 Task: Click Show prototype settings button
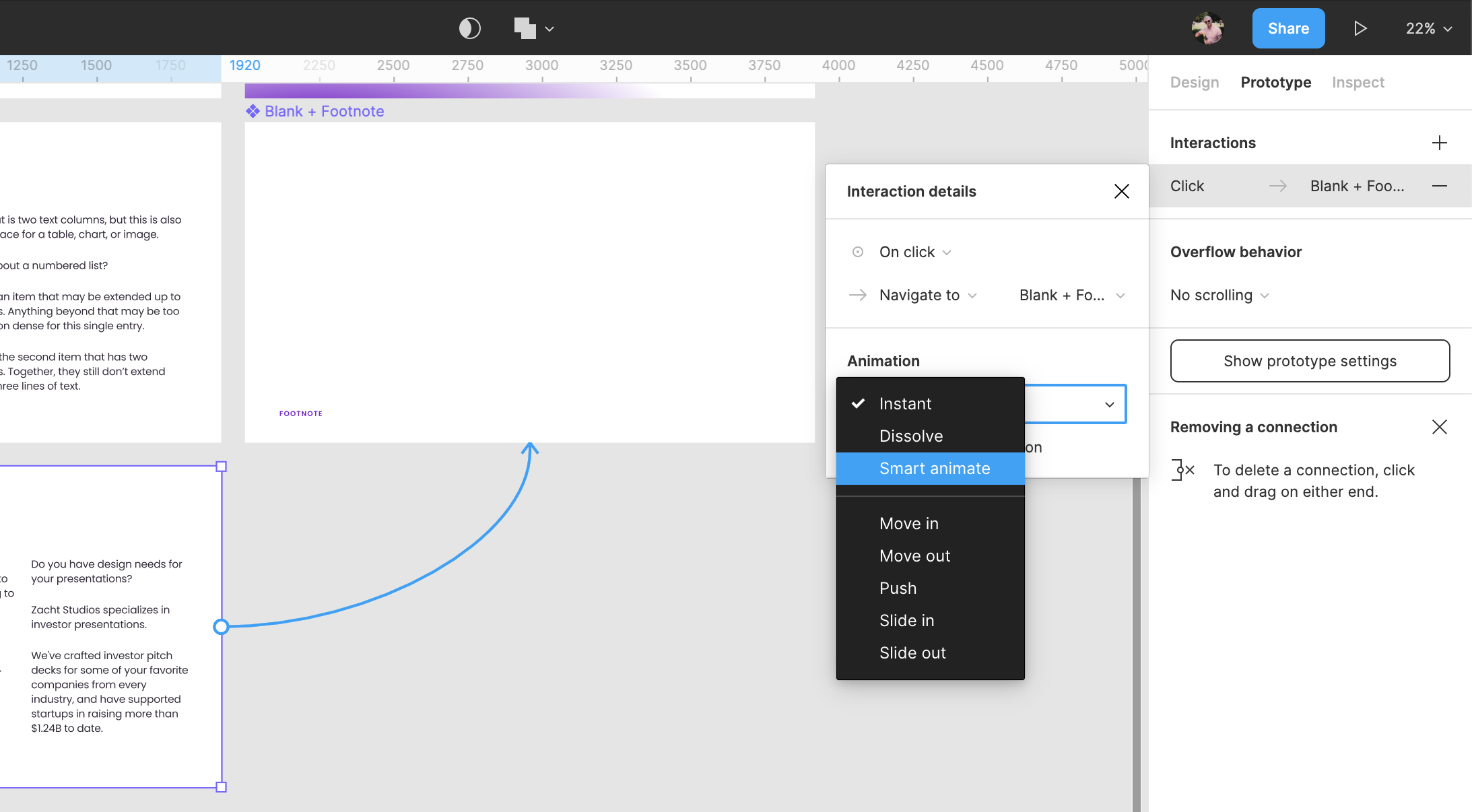(x=1310, y=360)
